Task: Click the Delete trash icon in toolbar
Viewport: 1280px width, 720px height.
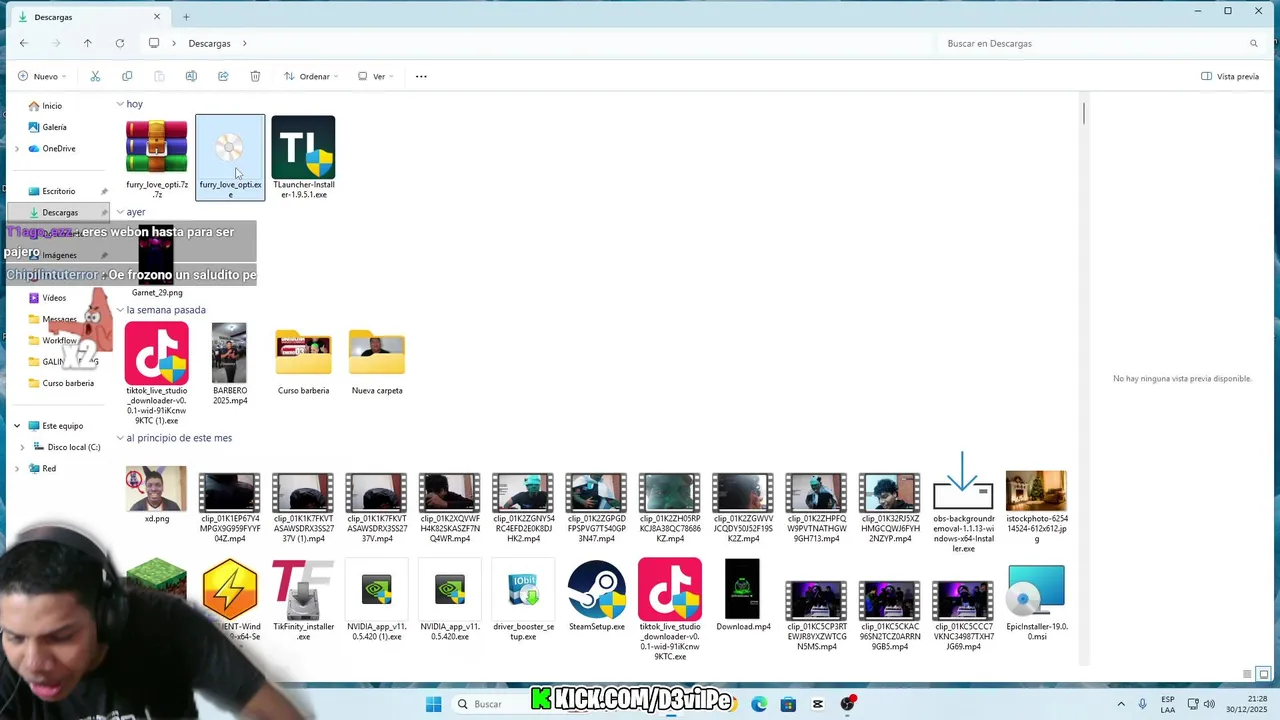Action: pos(255,76)
